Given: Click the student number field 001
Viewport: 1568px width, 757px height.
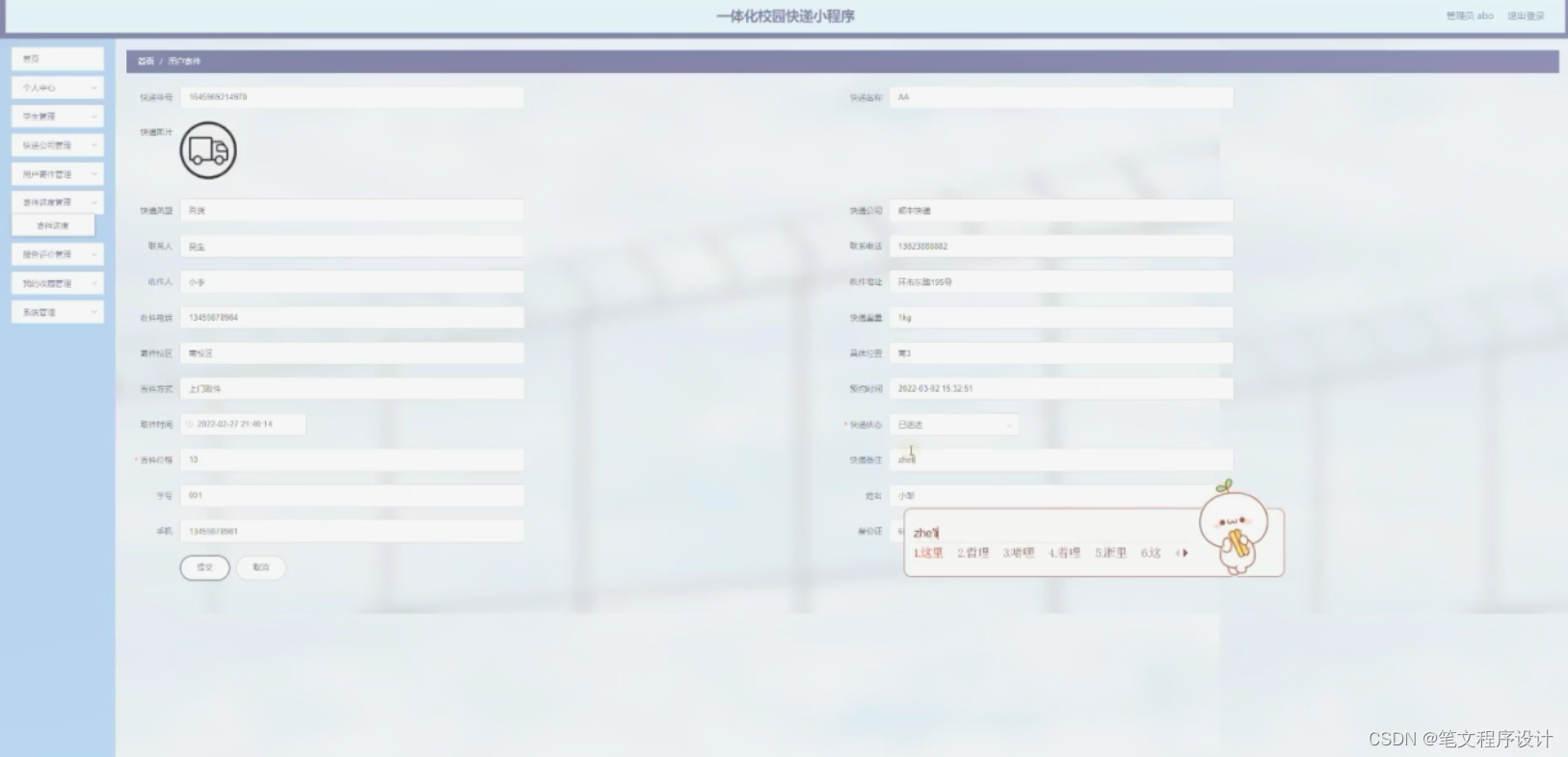Looking at the screenshot, I should pos(352,496).
